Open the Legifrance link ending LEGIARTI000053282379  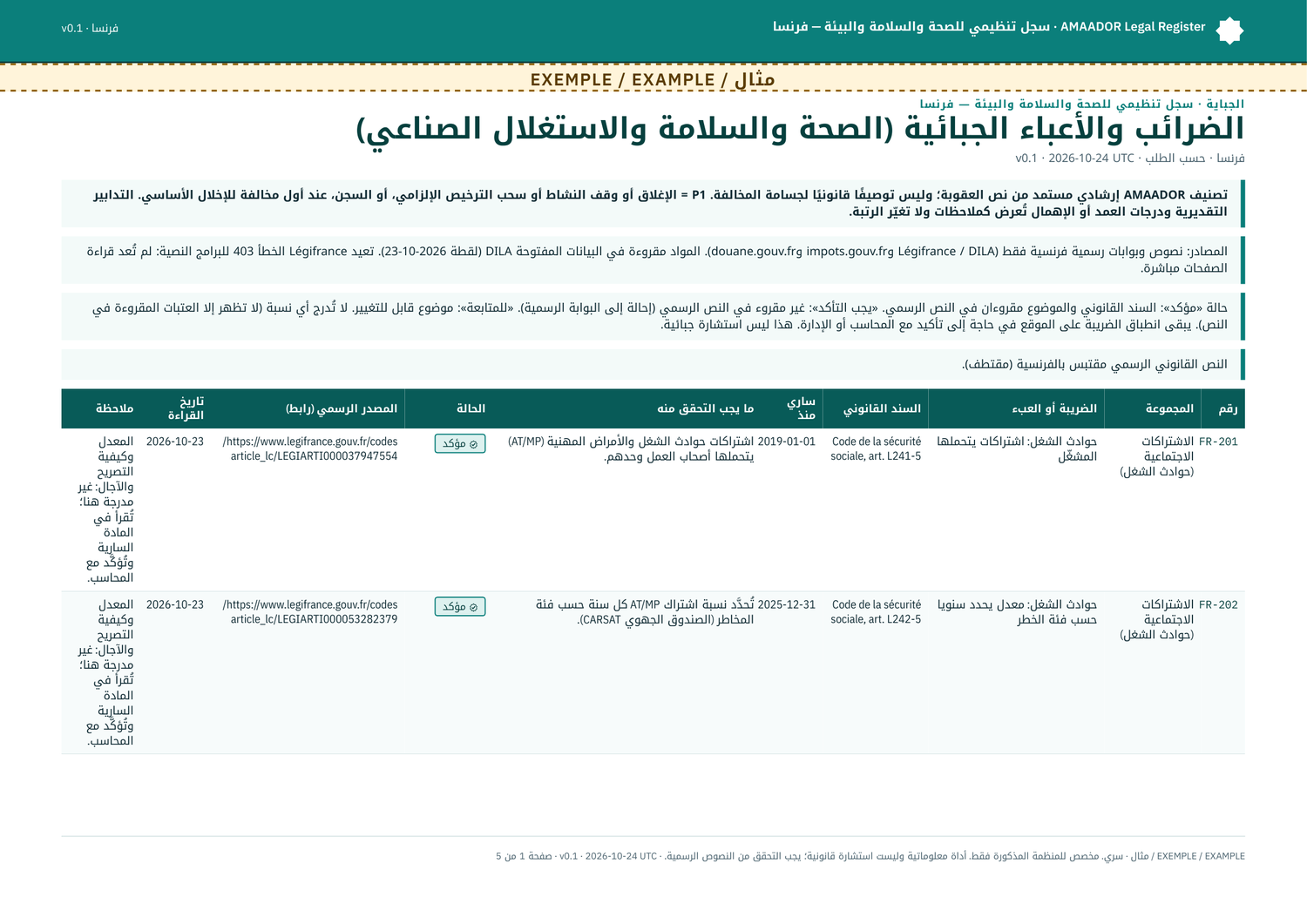[310, 612]
